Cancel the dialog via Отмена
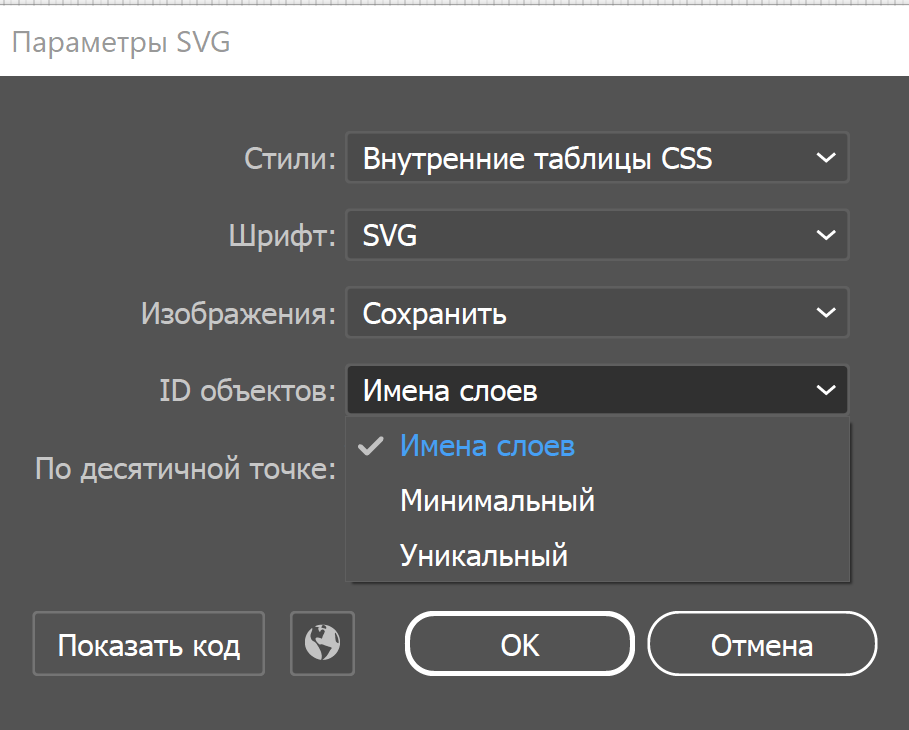The width and height of the screenshot is (909, 730). tap(761, 644)
